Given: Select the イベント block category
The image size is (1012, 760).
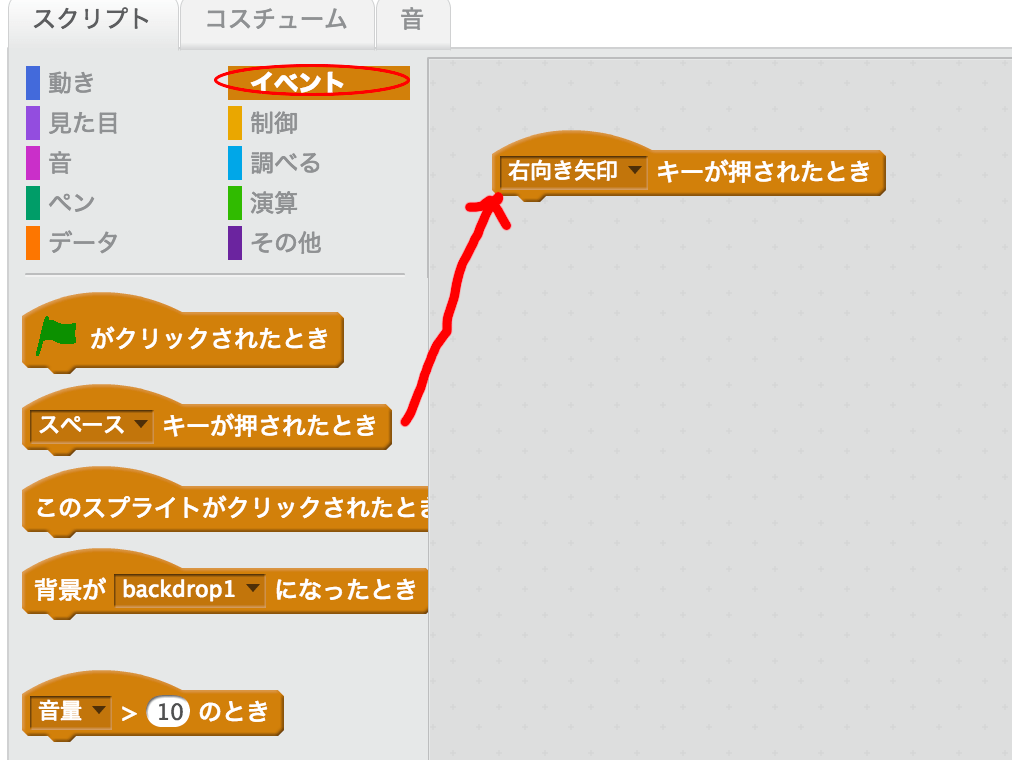Looking at the screenshot, I should [x=318, y=83].
